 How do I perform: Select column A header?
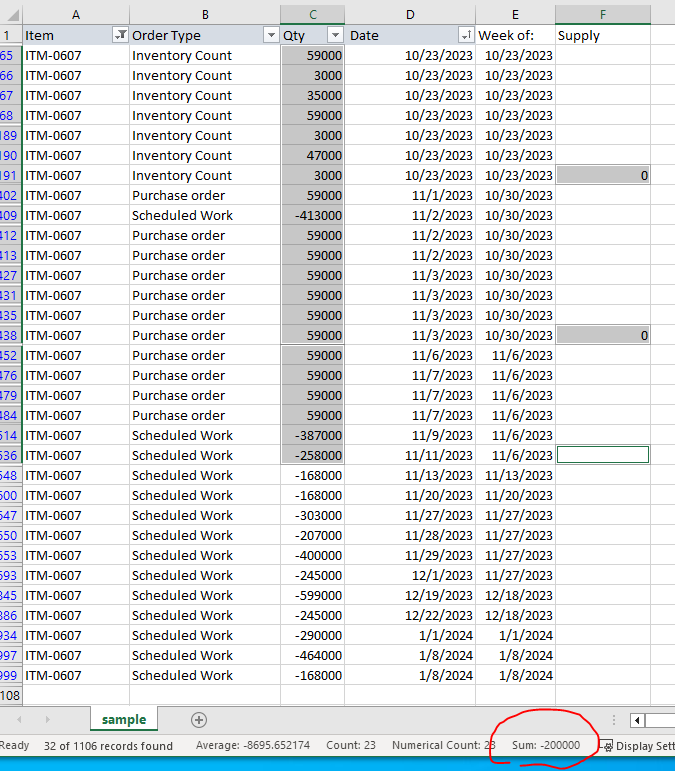76,15
